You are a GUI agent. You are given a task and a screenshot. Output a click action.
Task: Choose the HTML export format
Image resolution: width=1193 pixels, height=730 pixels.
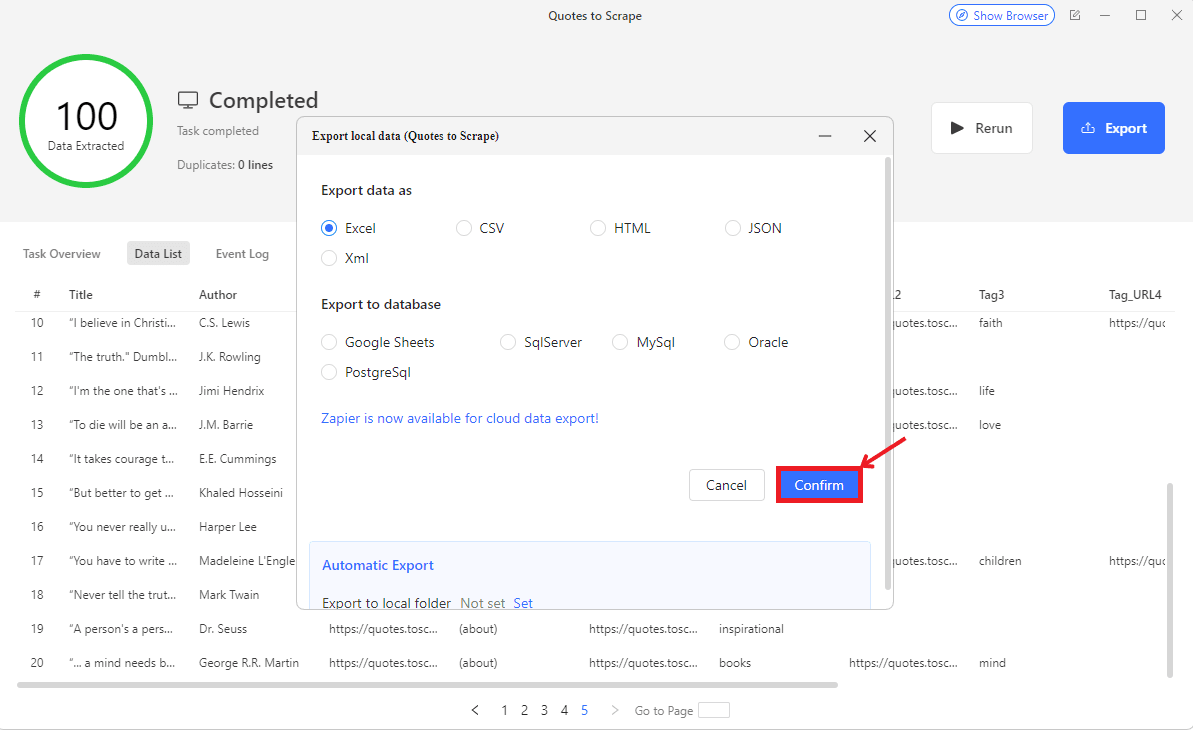tap(598, 228)
